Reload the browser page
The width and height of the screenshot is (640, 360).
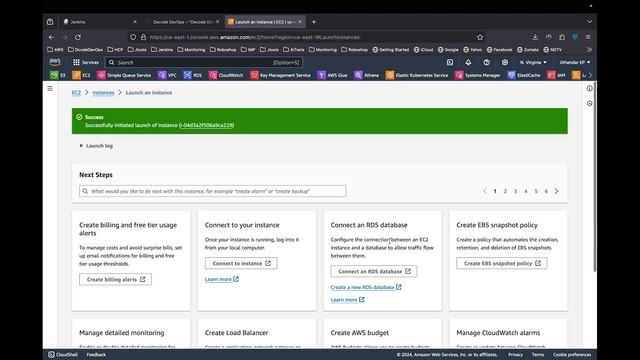click(78, 37)
